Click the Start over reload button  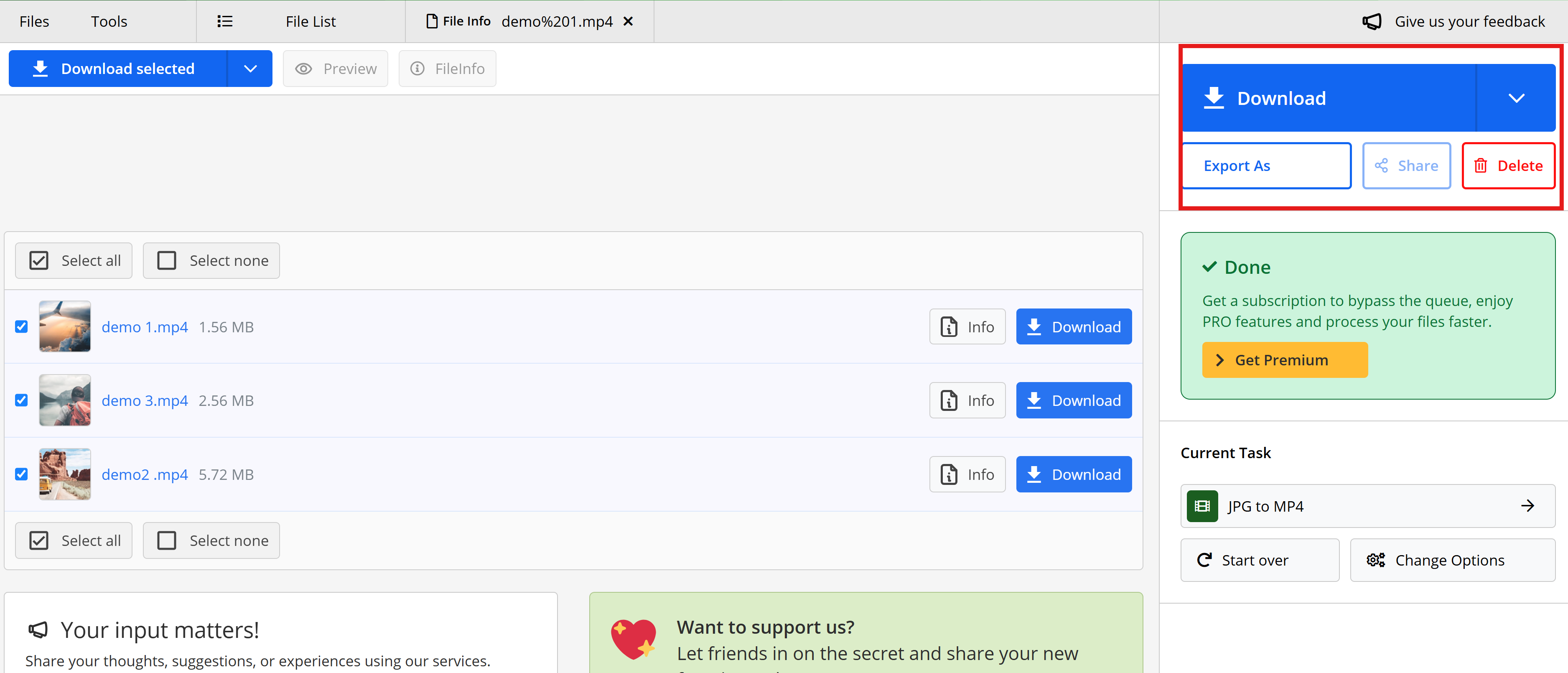click(1260, 560)
